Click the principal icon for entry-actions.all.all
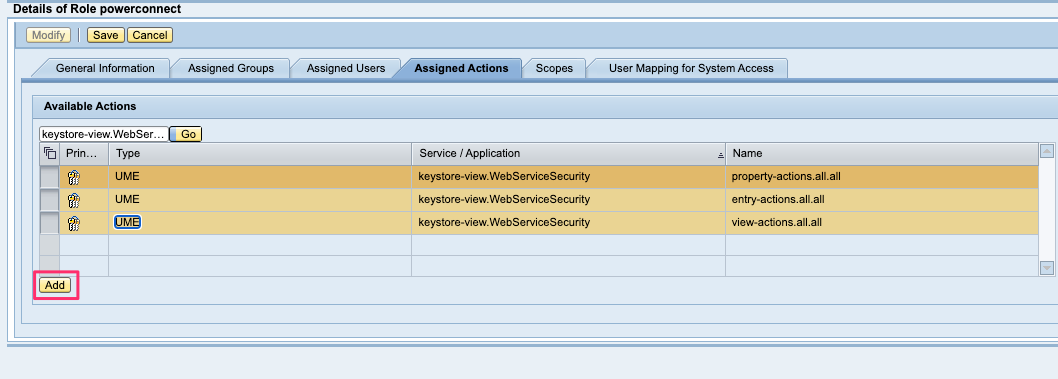The image size is (1058, 379). 74,200
